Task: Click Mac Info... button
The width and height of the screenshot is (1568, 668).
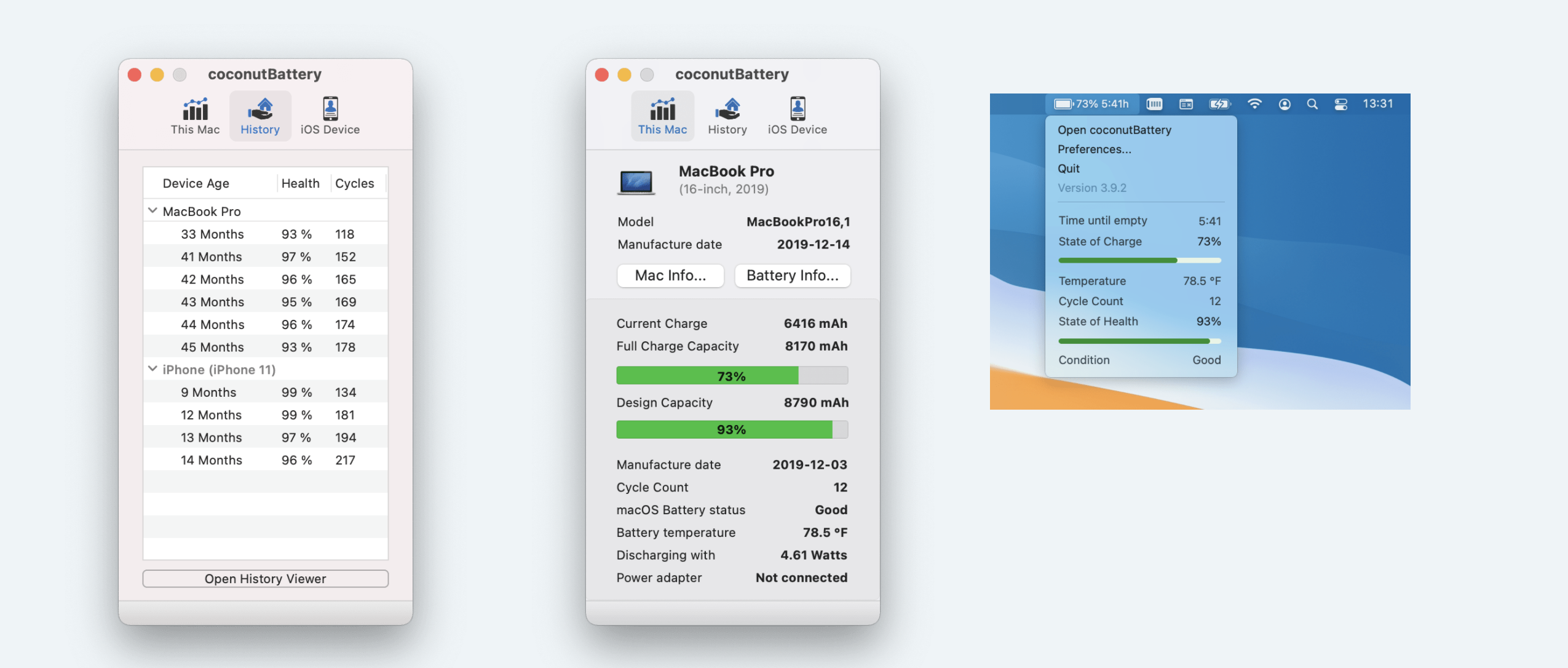Action: (670, 276)
